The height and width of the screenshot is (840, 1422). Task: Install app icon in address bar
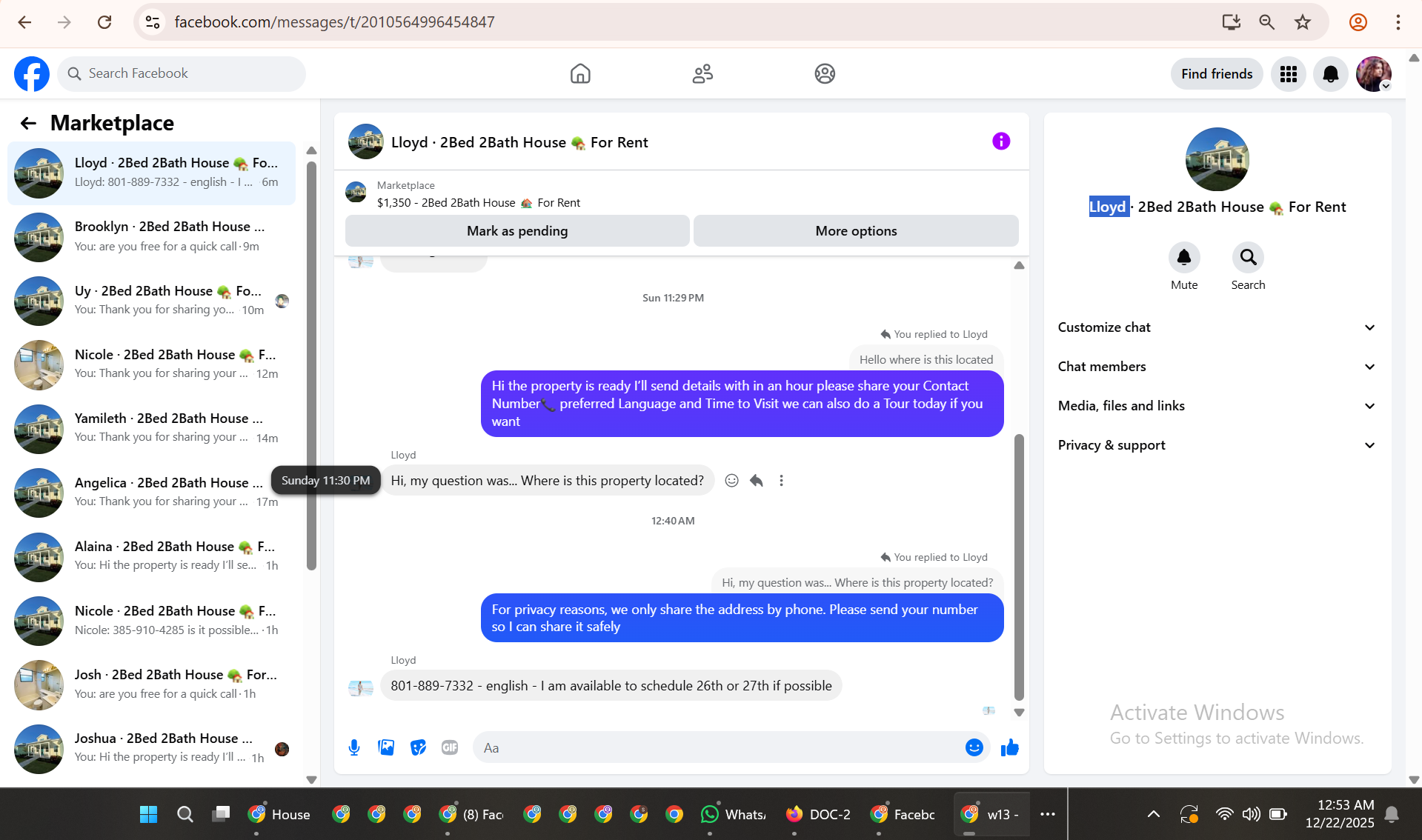pyautogui.click(x=1232, y=22)
